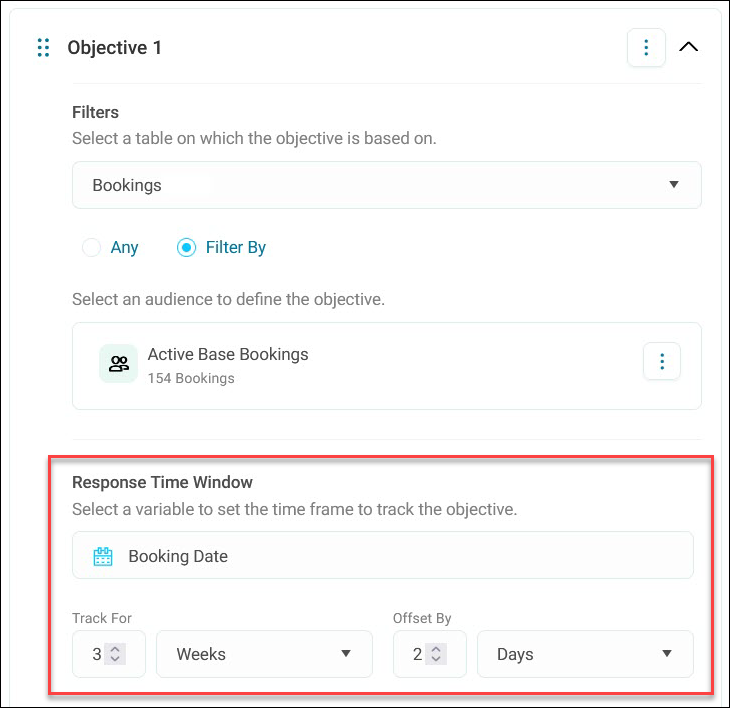Open the Active Base Bookings three-dot menu
The image size is (730, 708).
662,361
